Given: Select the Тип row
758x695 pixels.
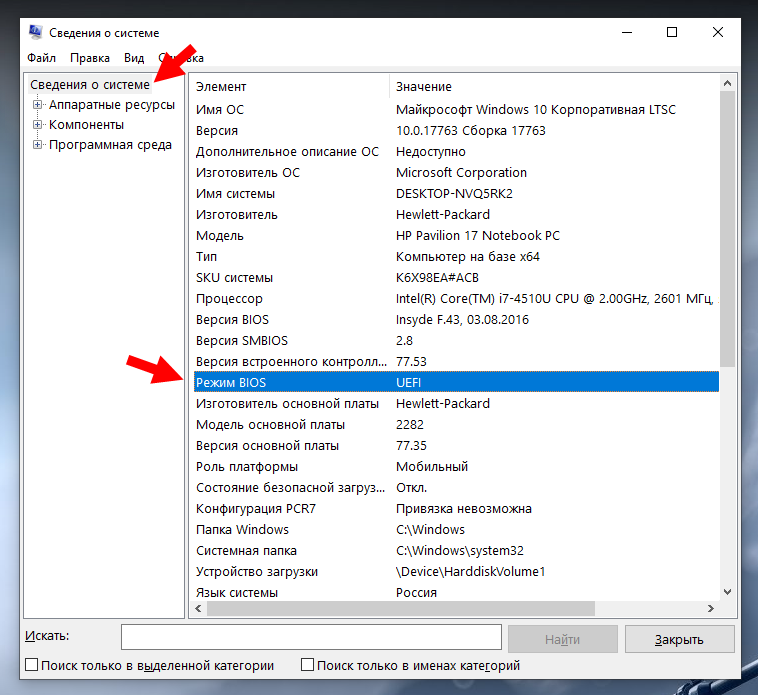Looking at the screenshot, I should point(456,257).
